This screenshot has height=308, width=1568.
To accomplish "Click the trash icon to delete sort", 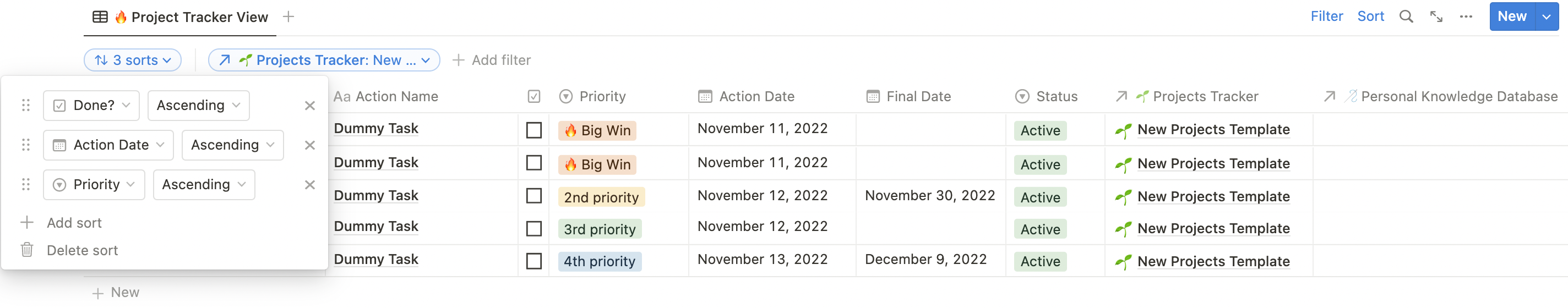I will [x=27, y=250].
